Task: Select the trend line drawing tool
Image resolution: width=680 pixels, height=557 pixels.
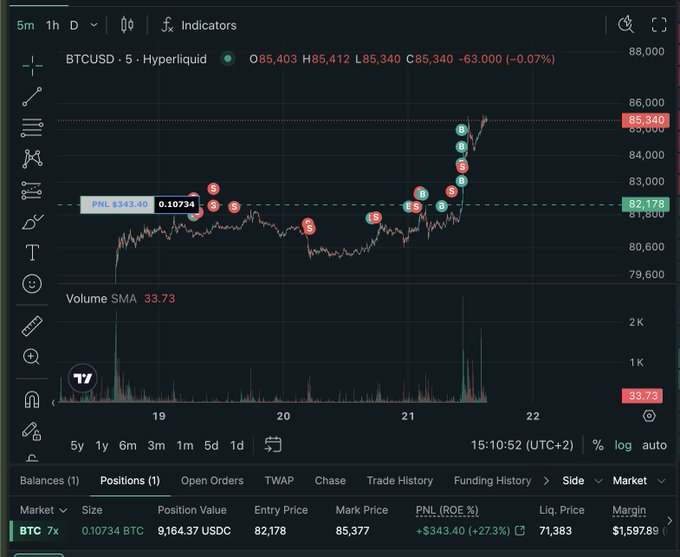Action: click(x=32, y=96)
